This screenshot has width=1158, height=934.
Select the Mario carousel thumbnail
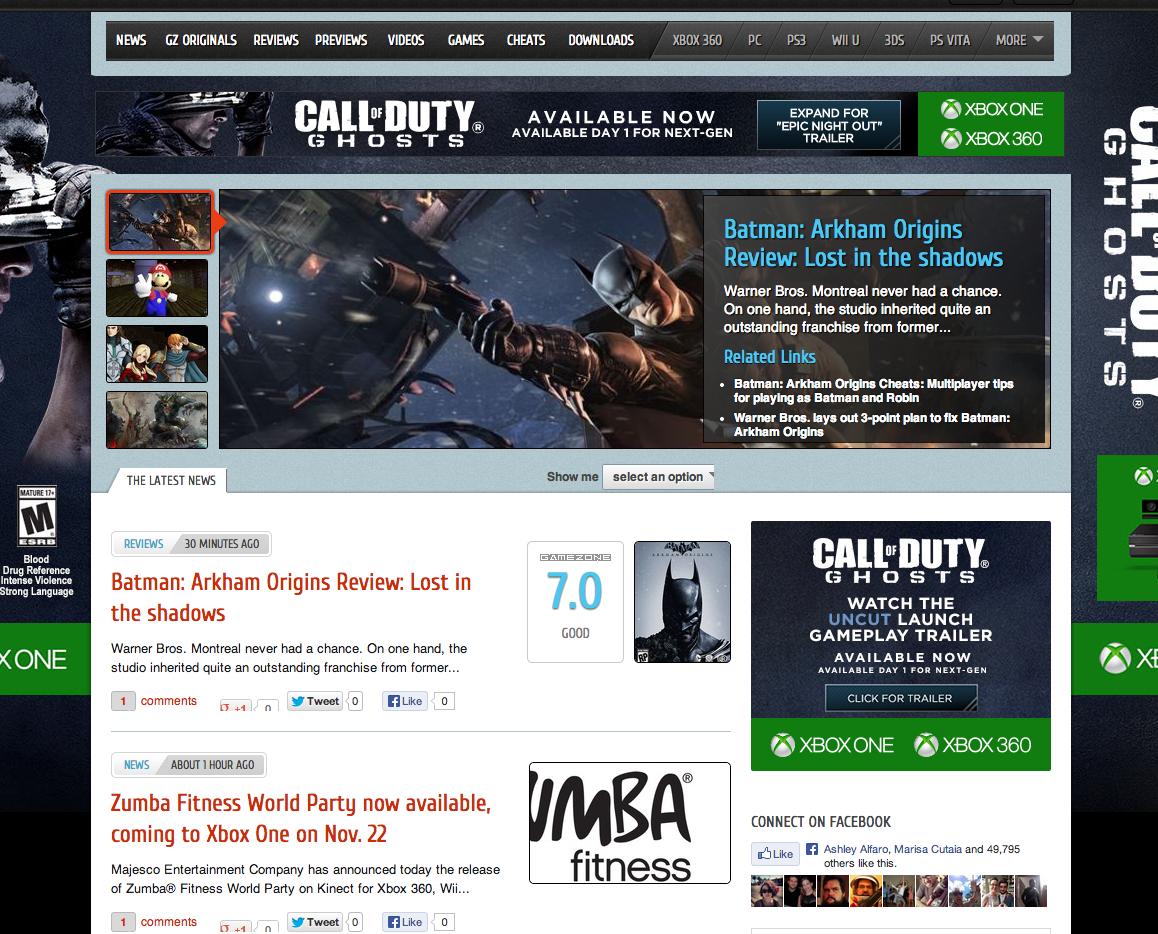pyautogui.click(x=157, y=288)
